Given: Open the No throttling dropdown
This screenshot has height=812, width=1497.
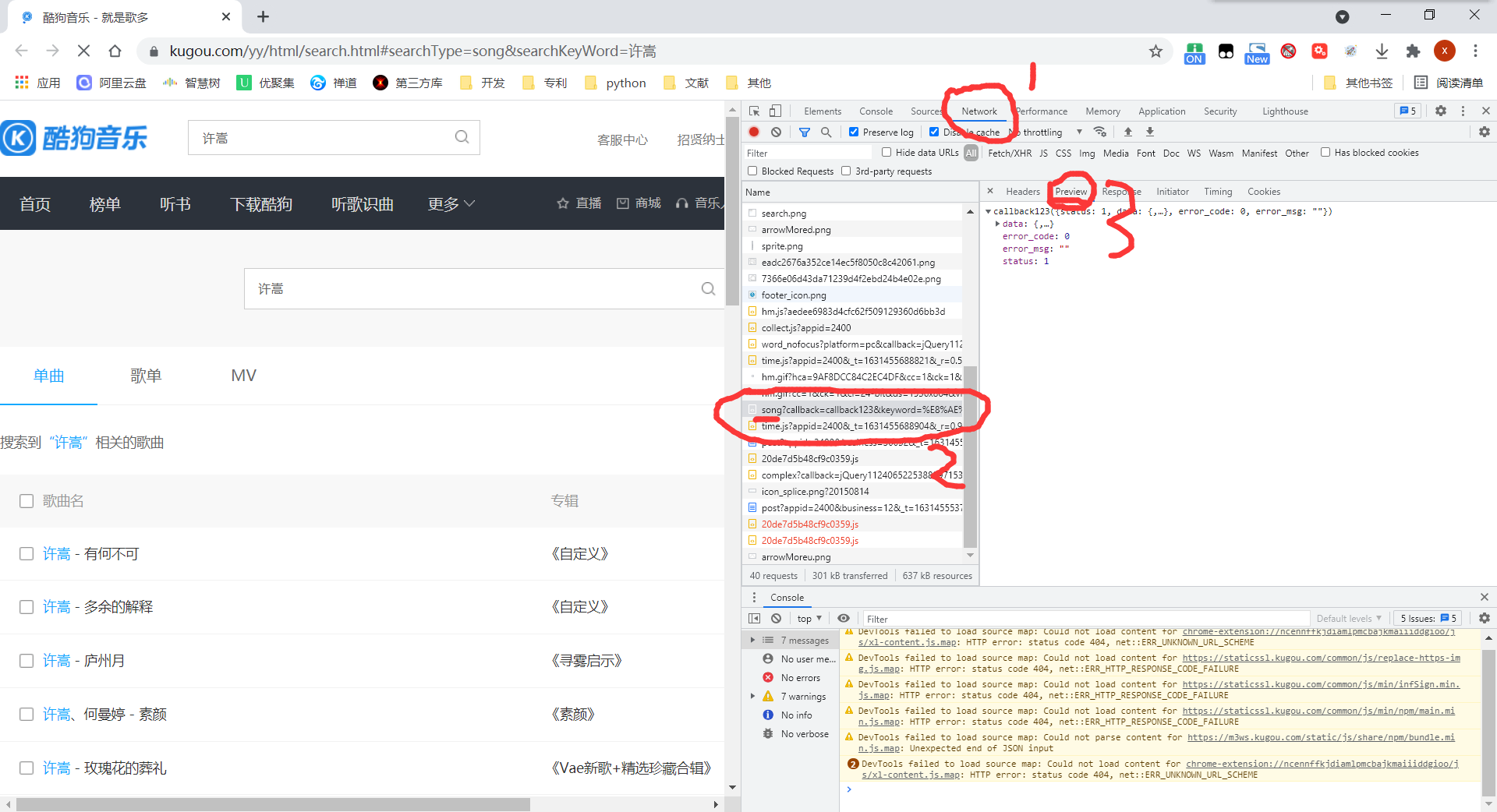Looking at the screenshot, I should point(1046,132).
